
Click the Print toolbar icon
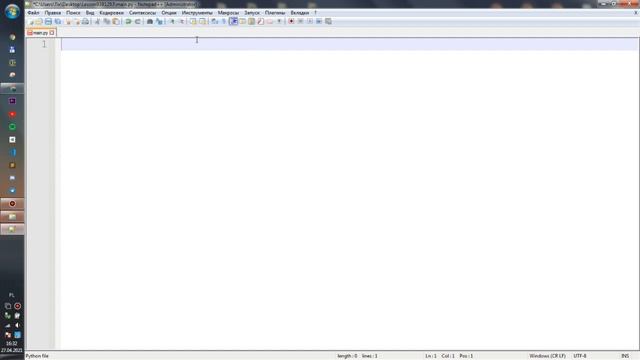click(x=86, y=21)
